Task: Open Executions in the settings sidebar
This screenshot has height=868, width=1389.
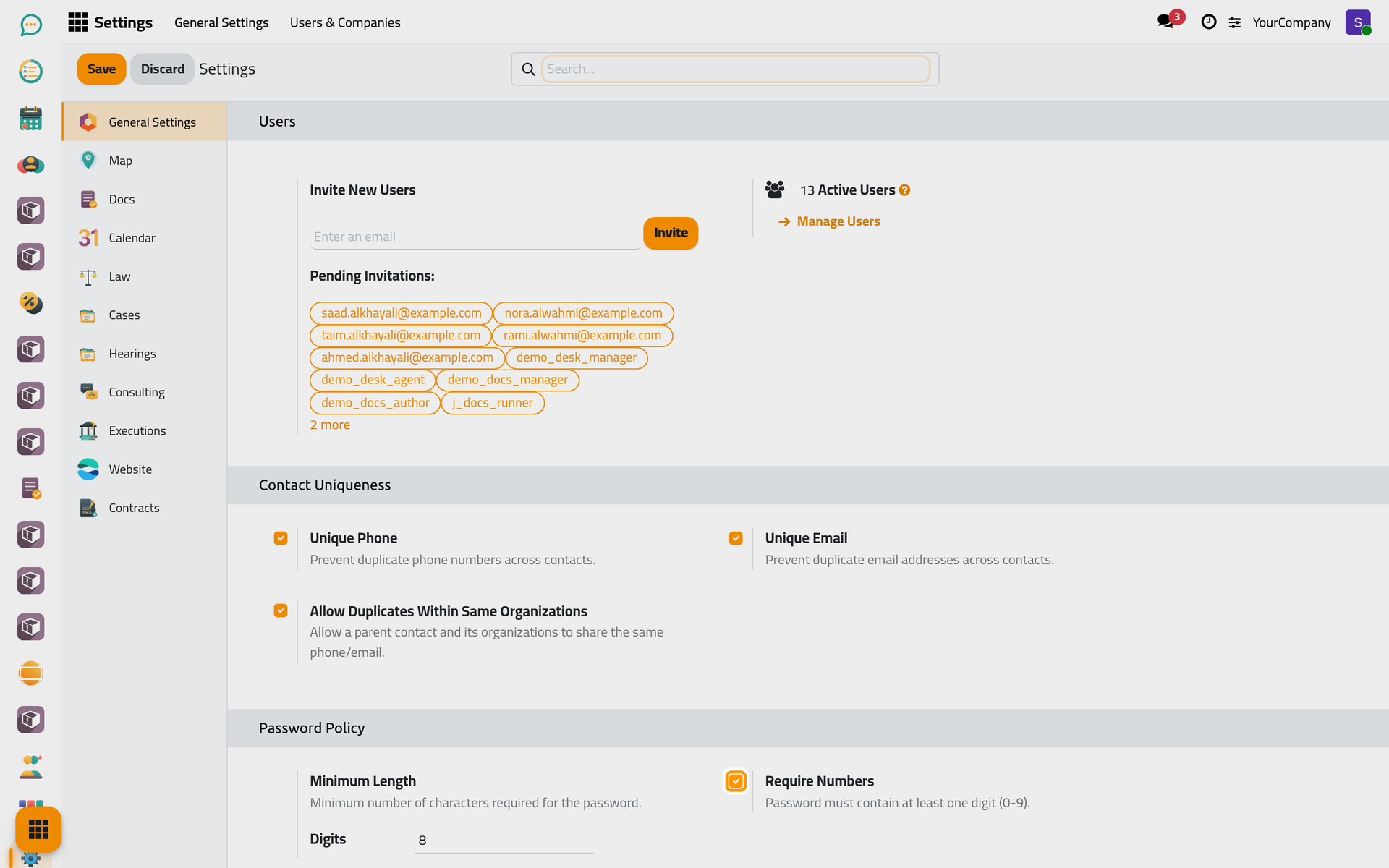Action: click(145, 430)
